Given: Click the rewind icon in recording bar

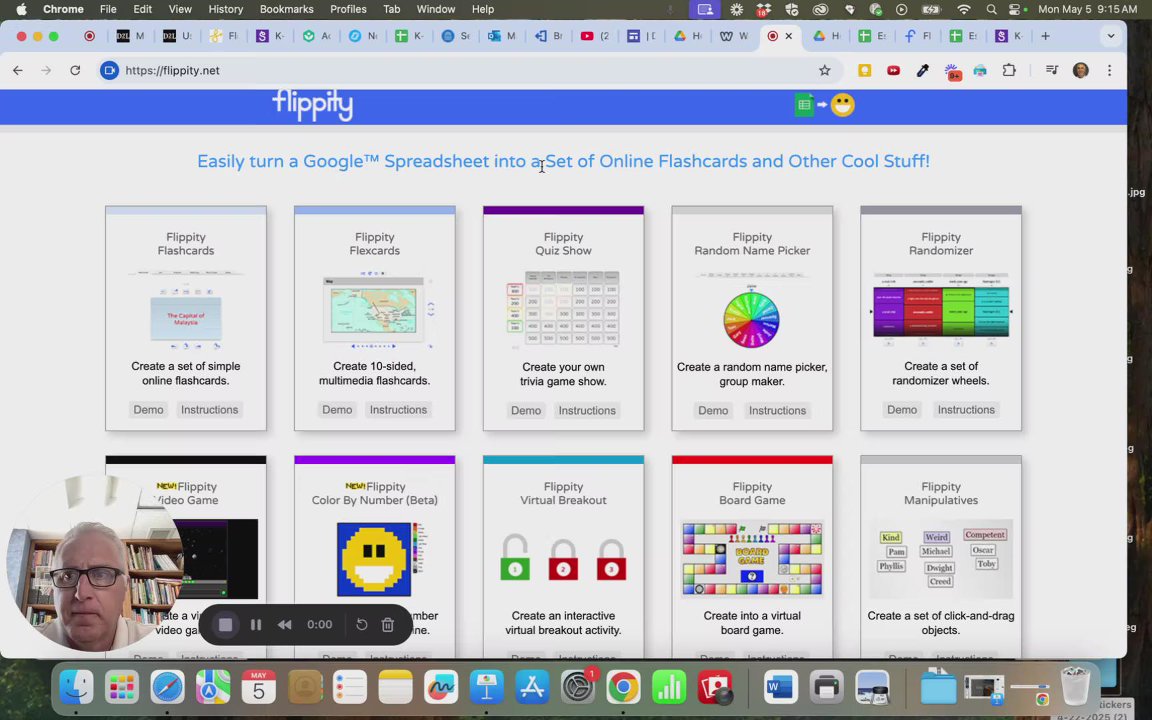Looking at the screenshot, I should 284,624.
